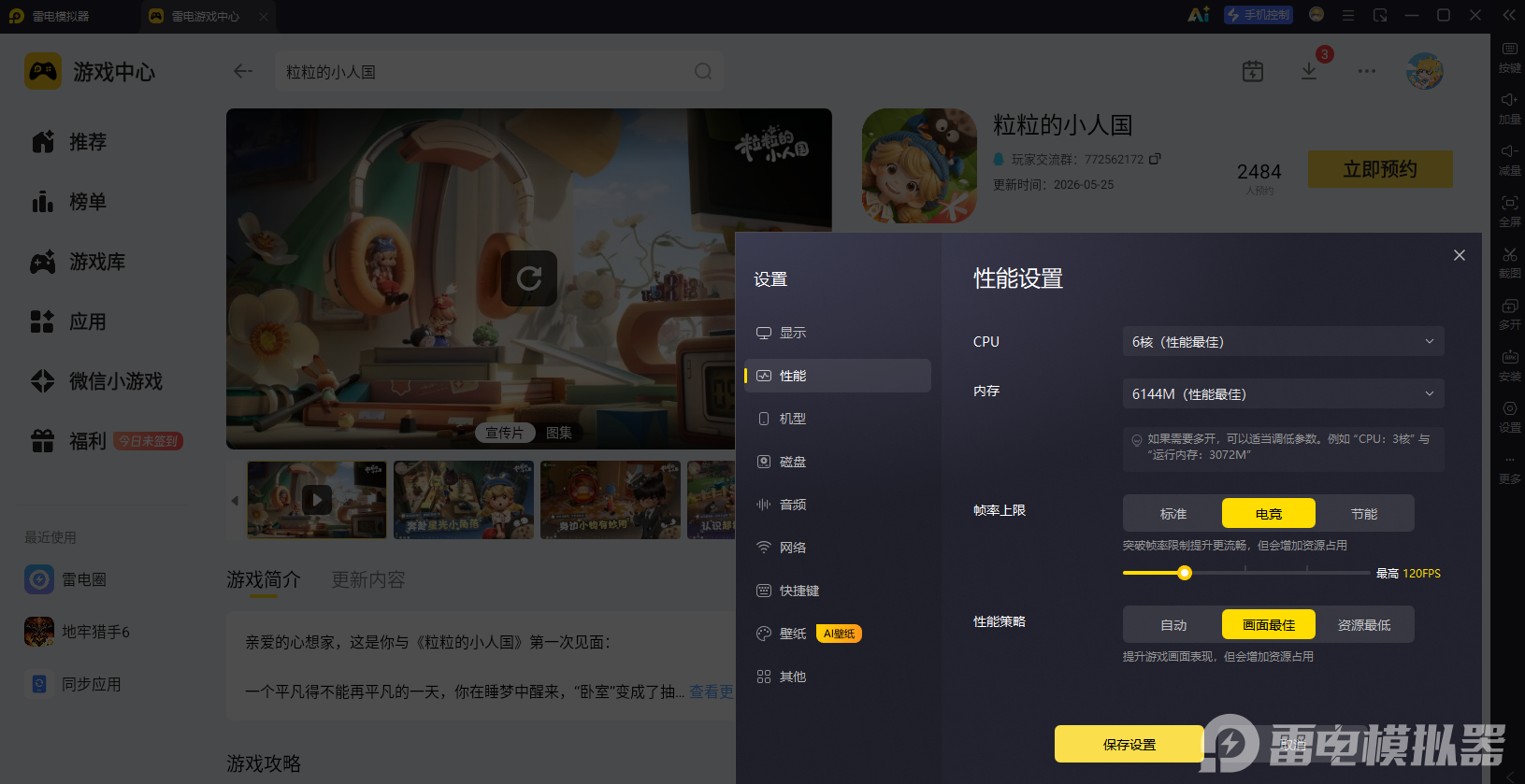Viewport: 1525px width, 784px height.
Task: Open the calendar reservation icon
Action: [x=1253, y=71]
